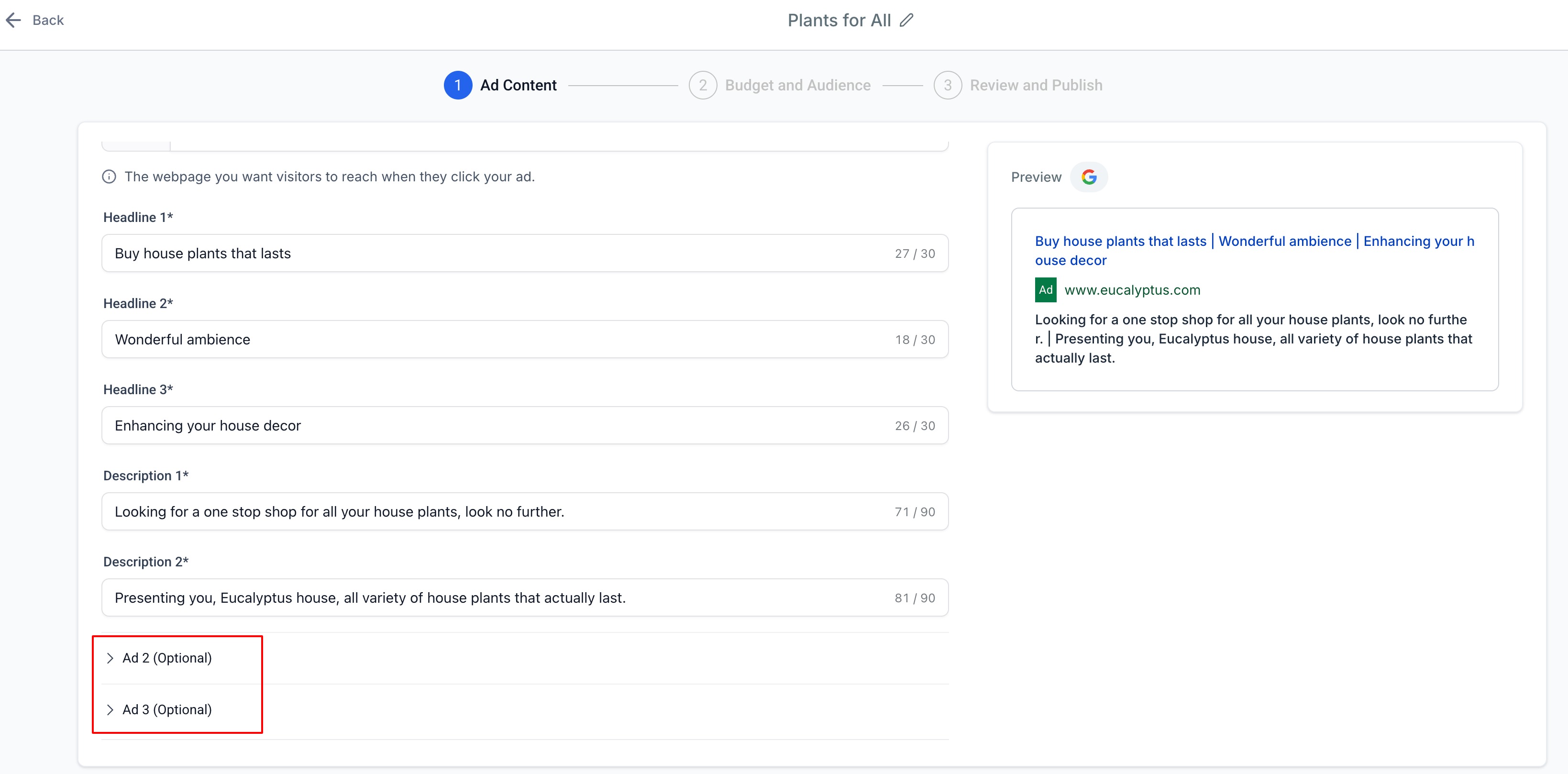Expand the Ad 3 (Optional) section
Viewport: 1568px width, 774px height.
point(525,709)
